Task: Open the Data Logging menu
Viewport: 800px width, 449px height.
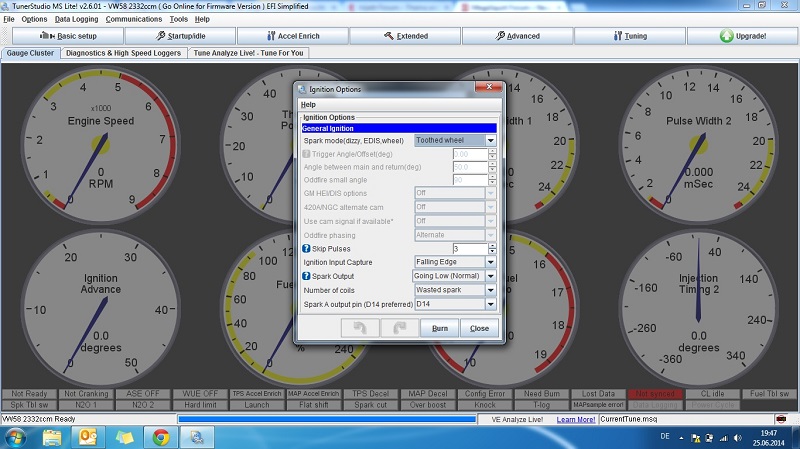Action: [x=76, y=19]
